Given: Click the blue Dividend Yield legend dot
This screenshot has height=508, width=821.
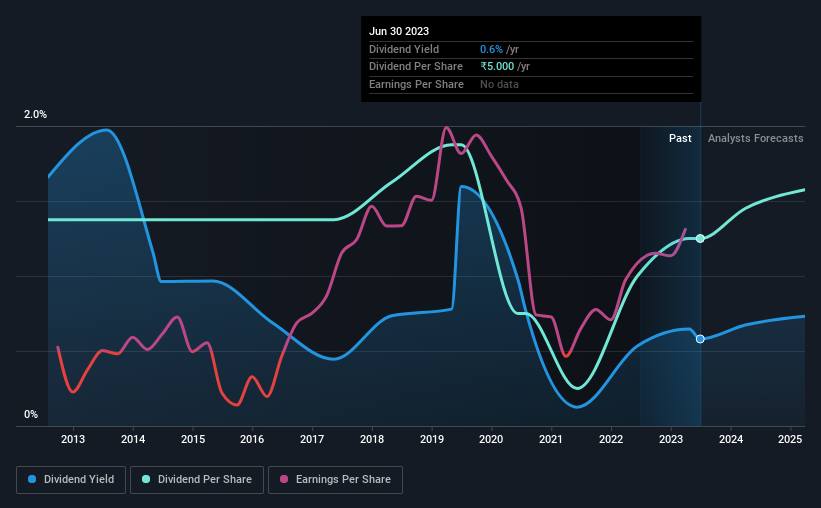Looking at the screenshot, I should [x=32, y=479].
